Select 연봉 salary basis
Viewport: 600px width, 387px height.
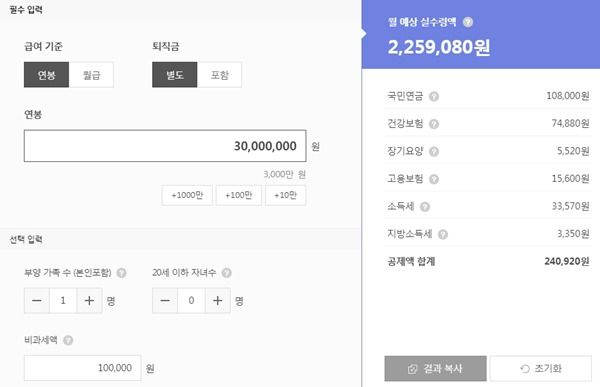click(46, 75)
